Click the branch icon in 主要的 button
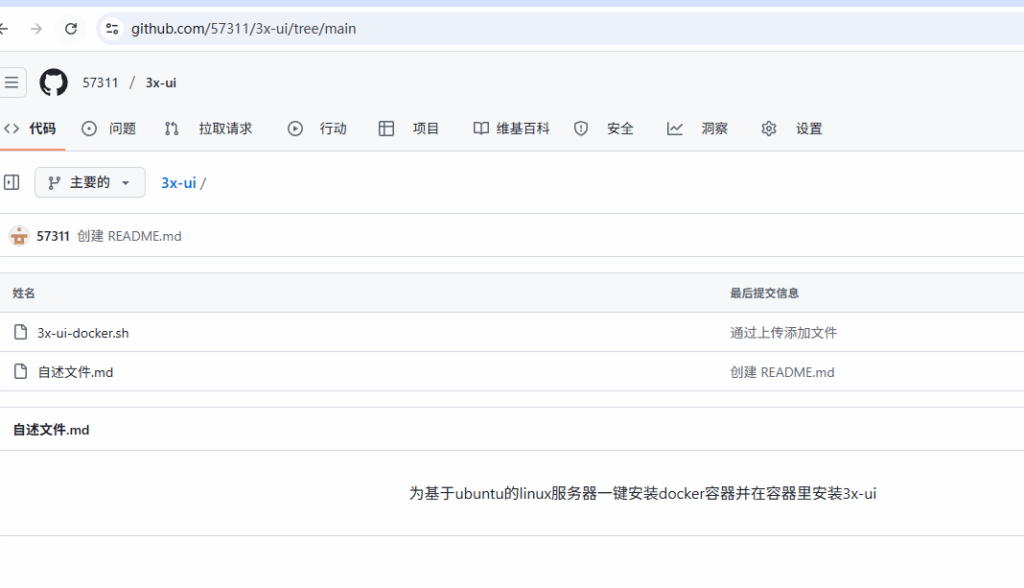 point(54,182)
